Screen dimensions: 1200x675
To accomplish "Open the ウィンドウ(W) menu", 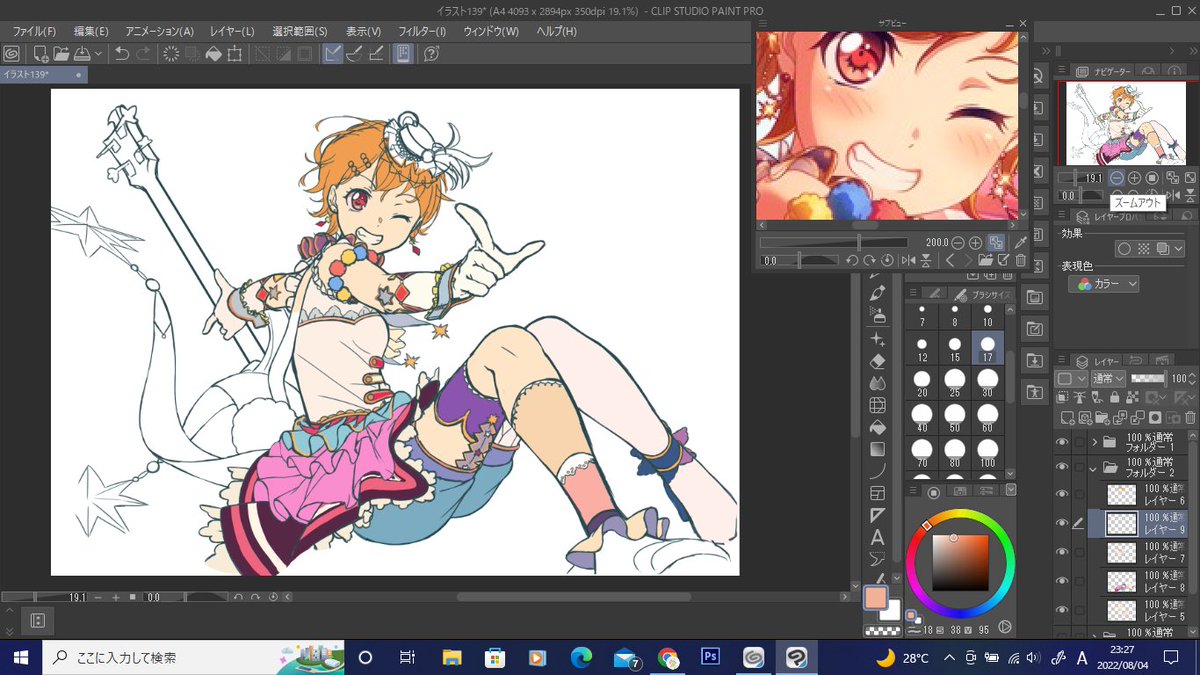I will pyautogui.click(x=491, y=31).
